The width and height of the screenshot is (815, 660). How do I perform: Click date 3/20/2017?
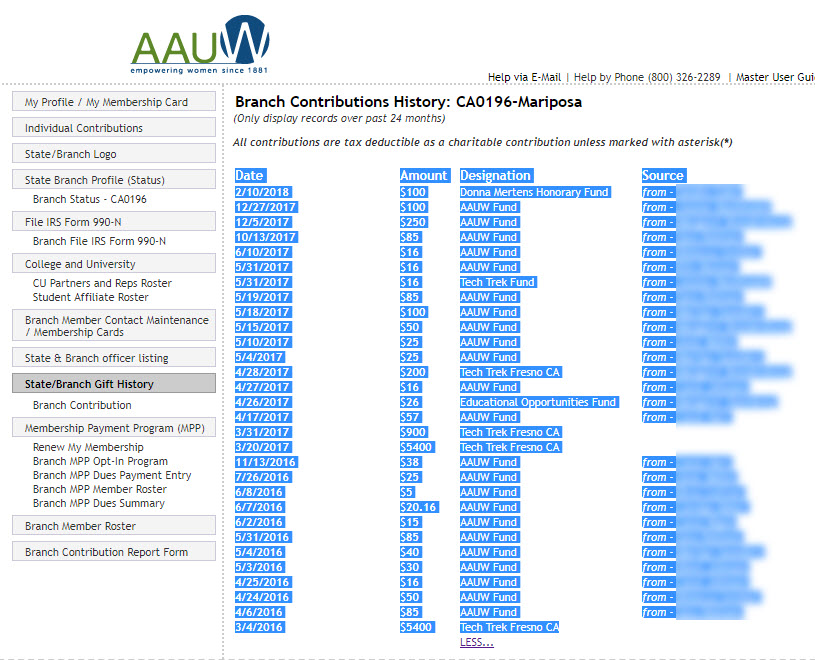coord(262,447)
